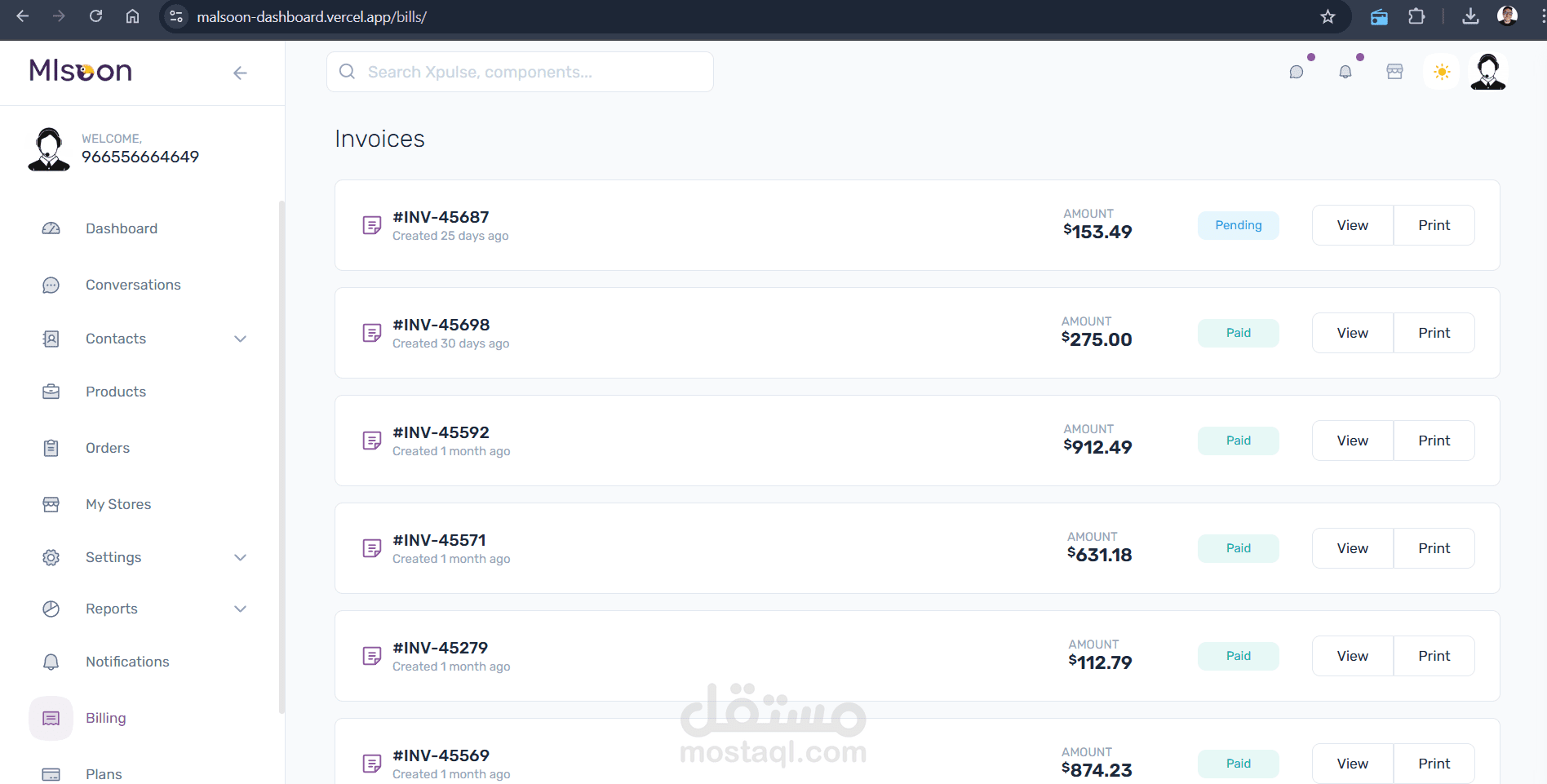Click the browser back arrow

click(23, 16)
